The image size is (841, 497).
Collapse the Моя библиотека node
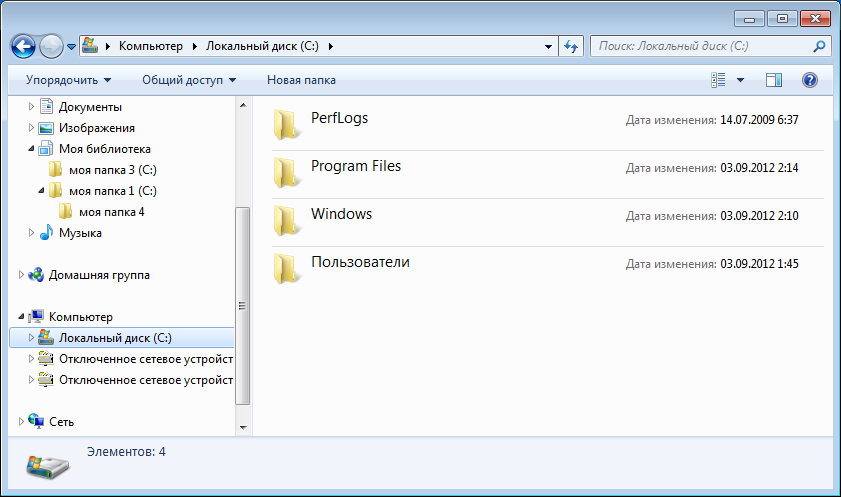point(31,149)
